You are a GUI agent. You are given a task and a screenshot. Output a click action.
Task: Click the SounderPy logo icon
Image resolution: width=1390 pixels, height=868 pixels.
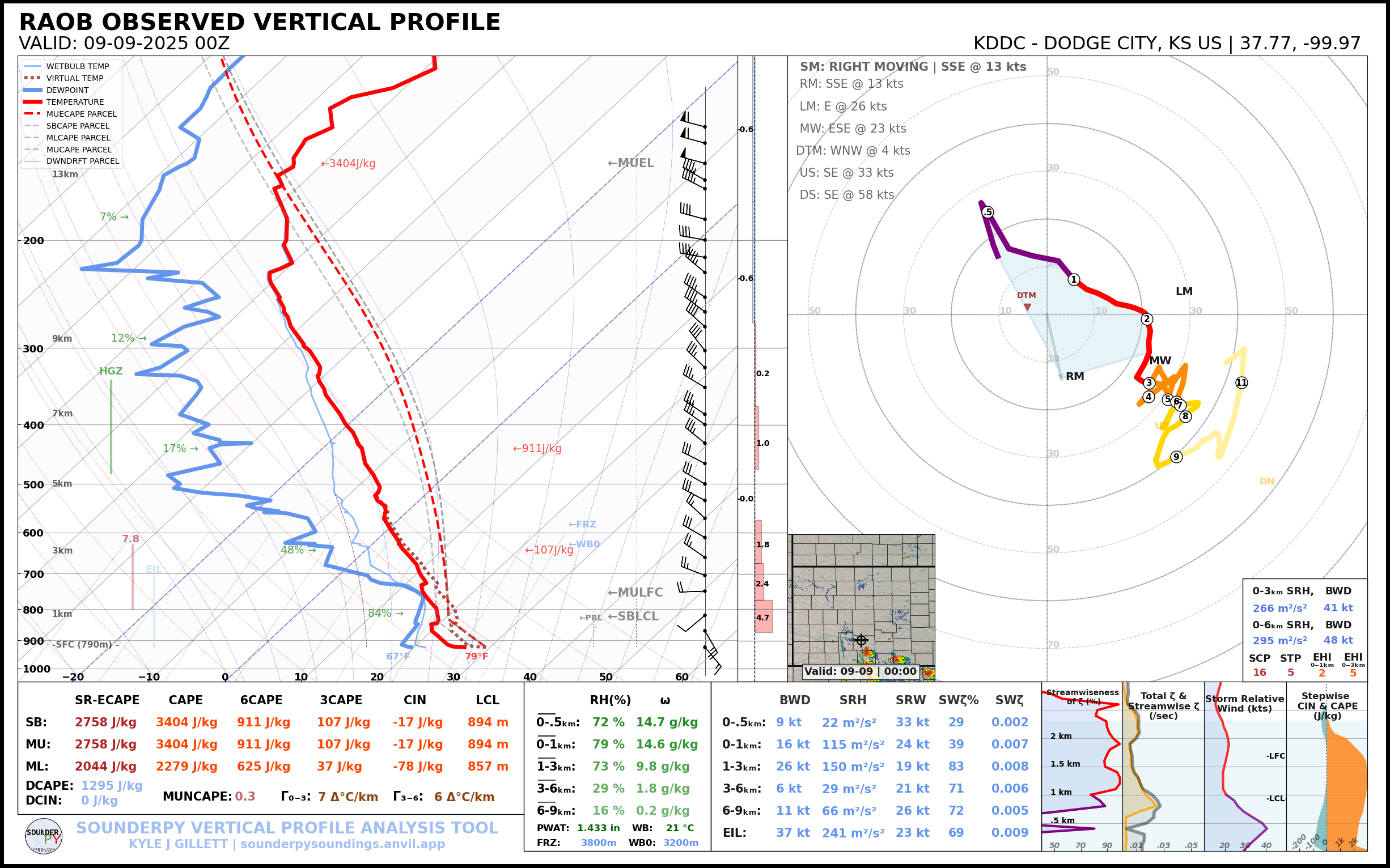click(44, 836)
